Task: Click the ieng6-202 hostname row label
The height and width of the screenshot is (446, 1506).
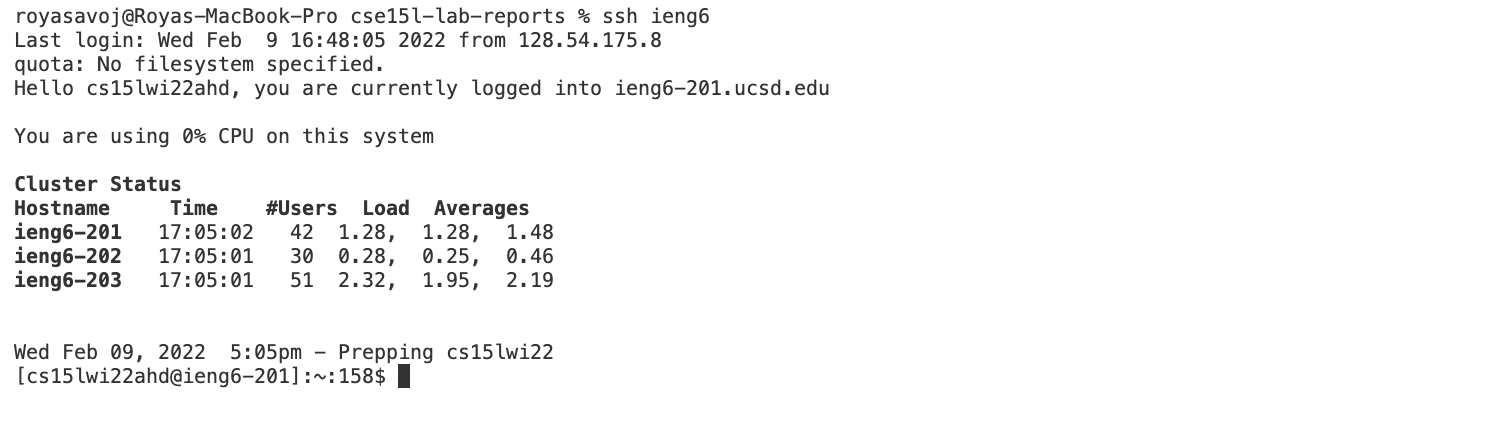Action: pos(68,257)
